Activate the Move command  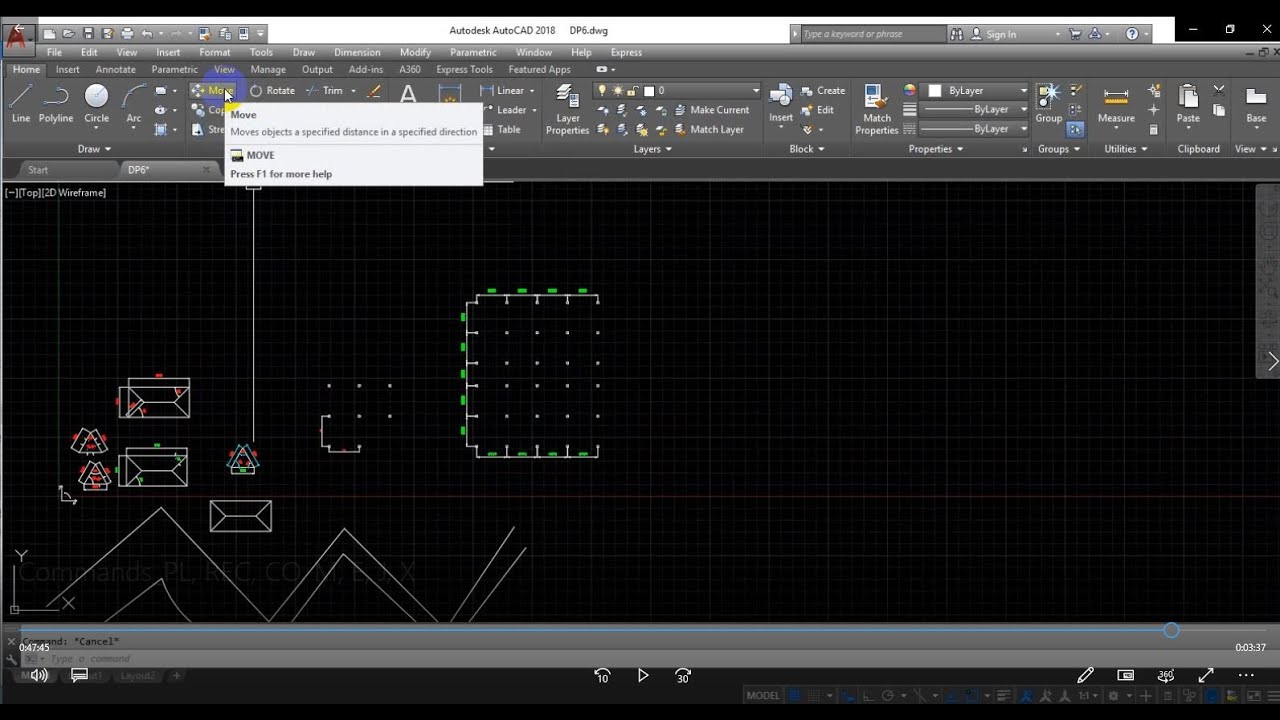pos(211,90)
